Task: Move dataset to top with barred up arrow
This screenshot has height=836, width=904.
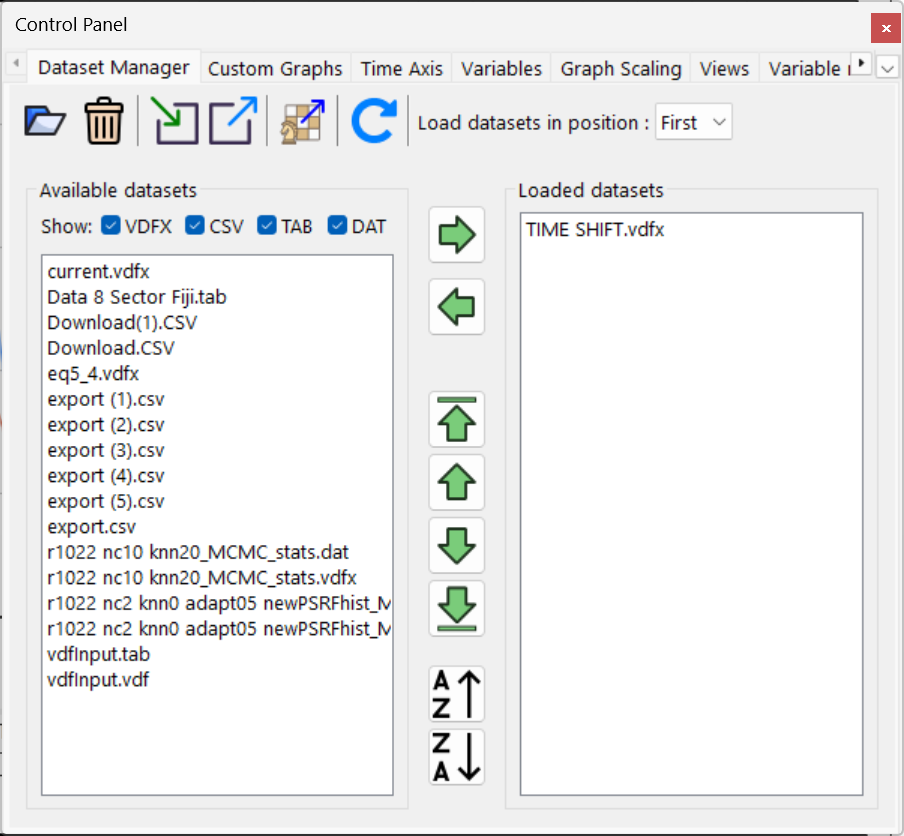Action: tap(456, 419)
